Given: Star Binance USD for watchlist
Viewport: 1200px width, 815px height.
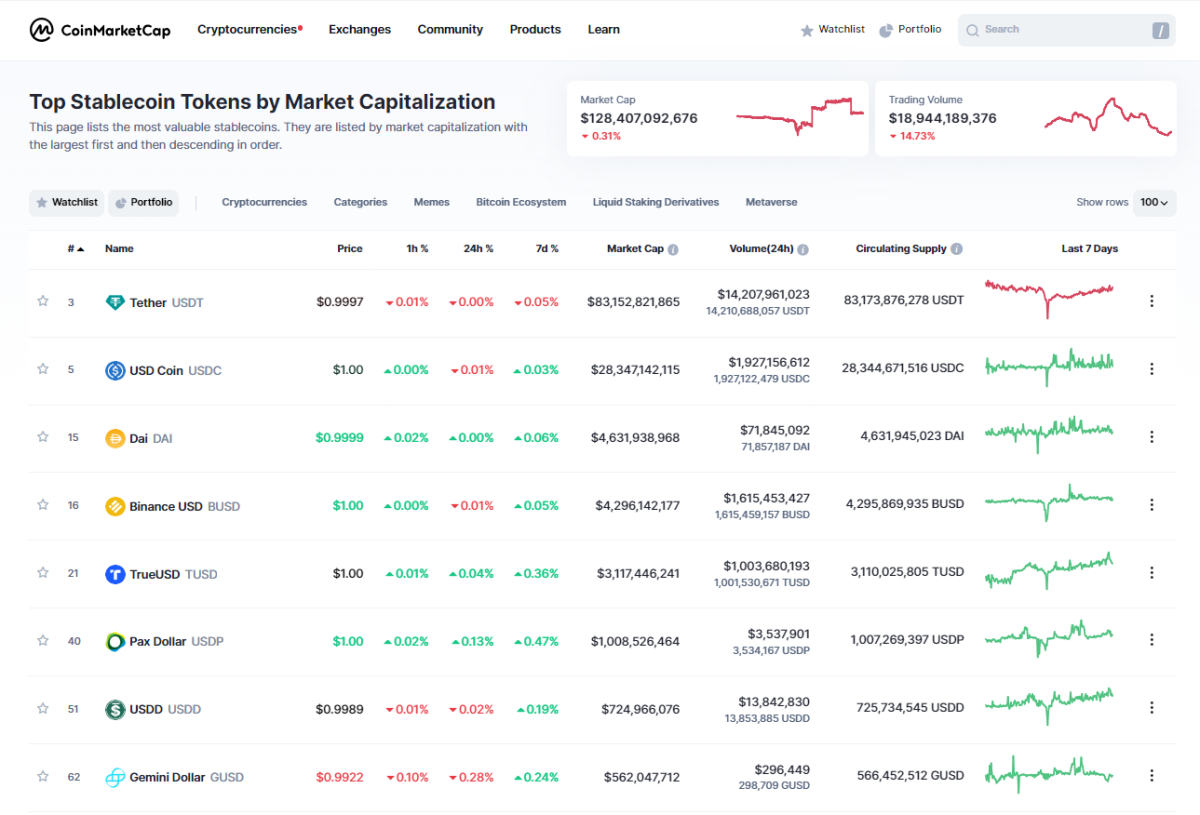Looking at the screenshot, I should pos(43,505).
